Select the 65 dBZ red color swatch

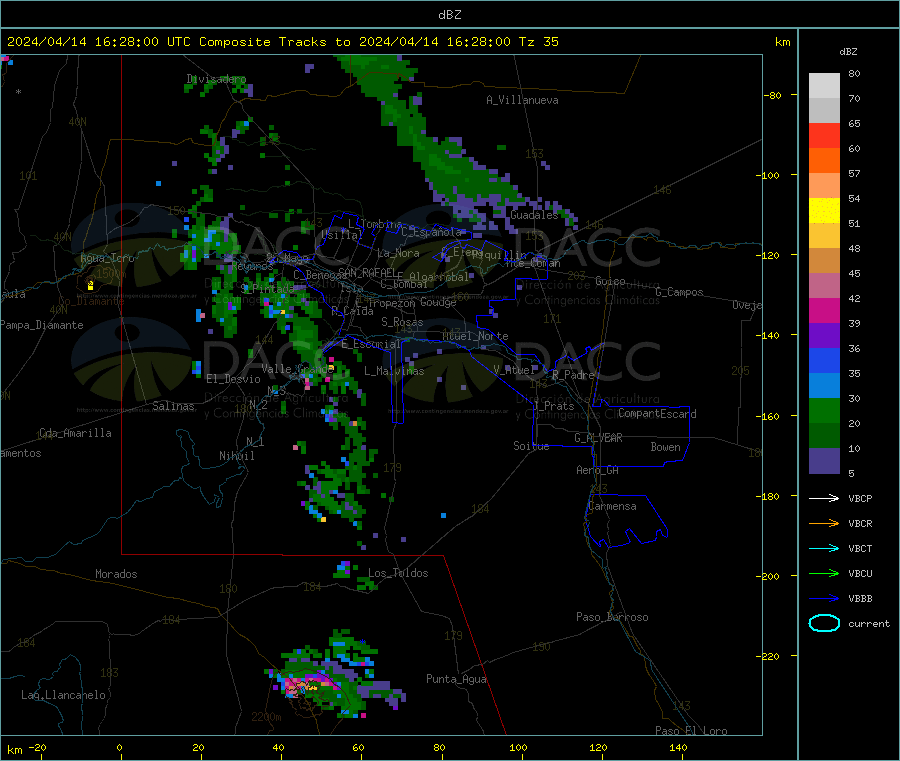click(824, 135)
